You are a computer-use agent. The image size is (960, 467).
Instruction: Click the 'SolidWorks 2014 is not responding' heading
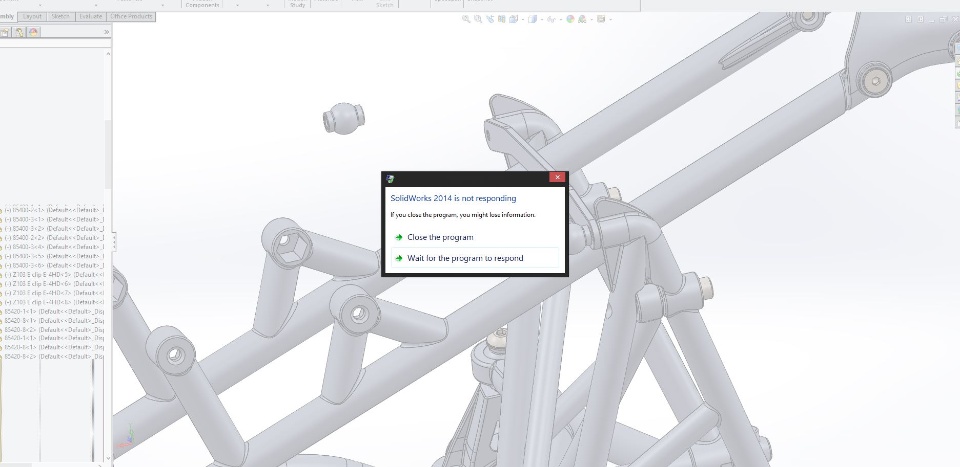453,198
